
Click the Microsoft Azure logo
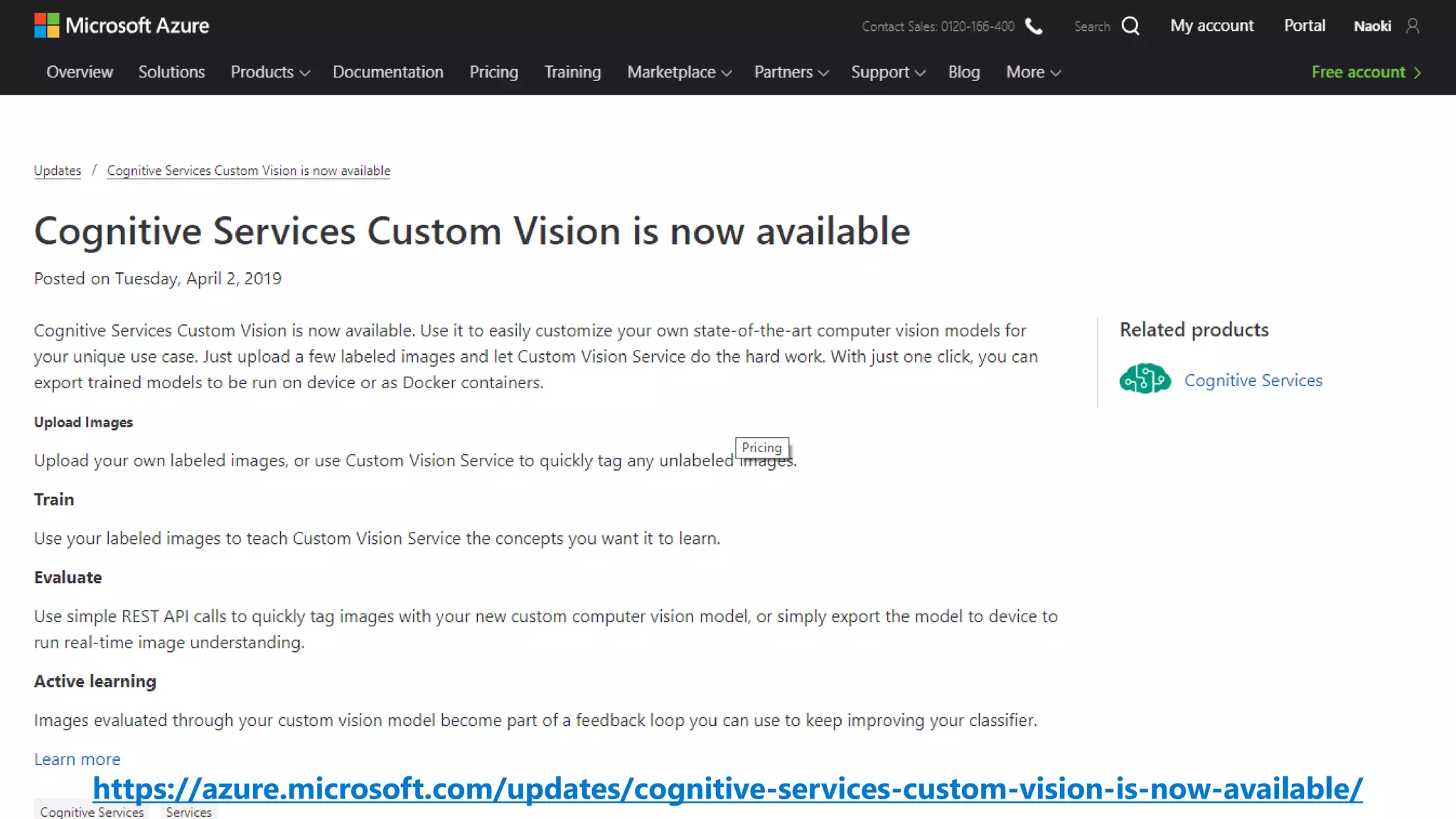point(122,26)
